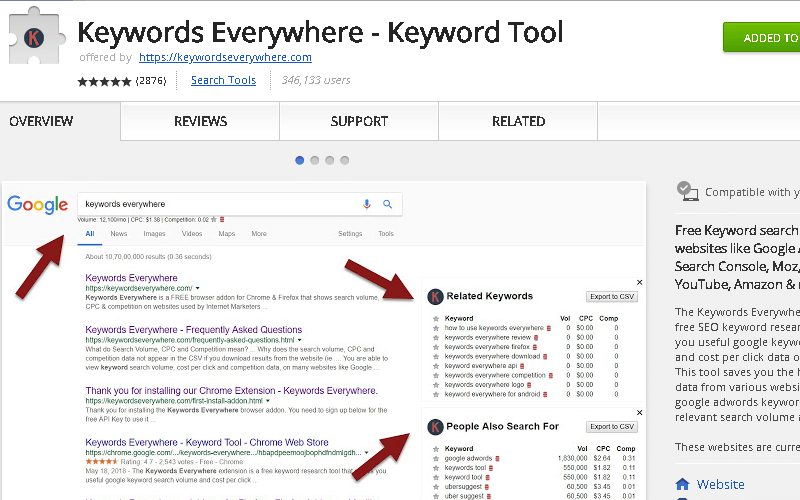Click the '(2876)' ratings count
Image resolution: width=800 pixels, height=500 pixels.
click(x=151, y=81)
